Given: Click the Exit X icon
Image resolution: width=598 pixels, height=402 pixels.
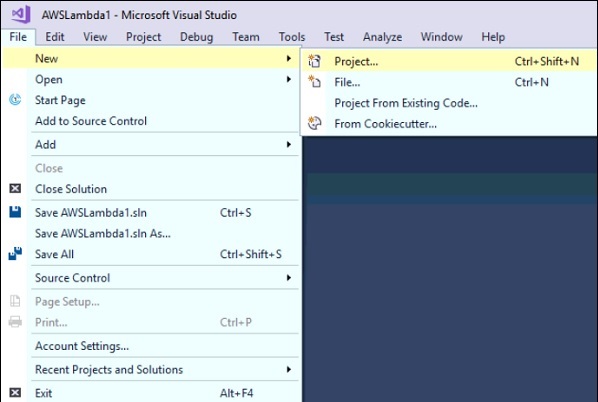Looking at the screenshot, I should pos(15,393).
